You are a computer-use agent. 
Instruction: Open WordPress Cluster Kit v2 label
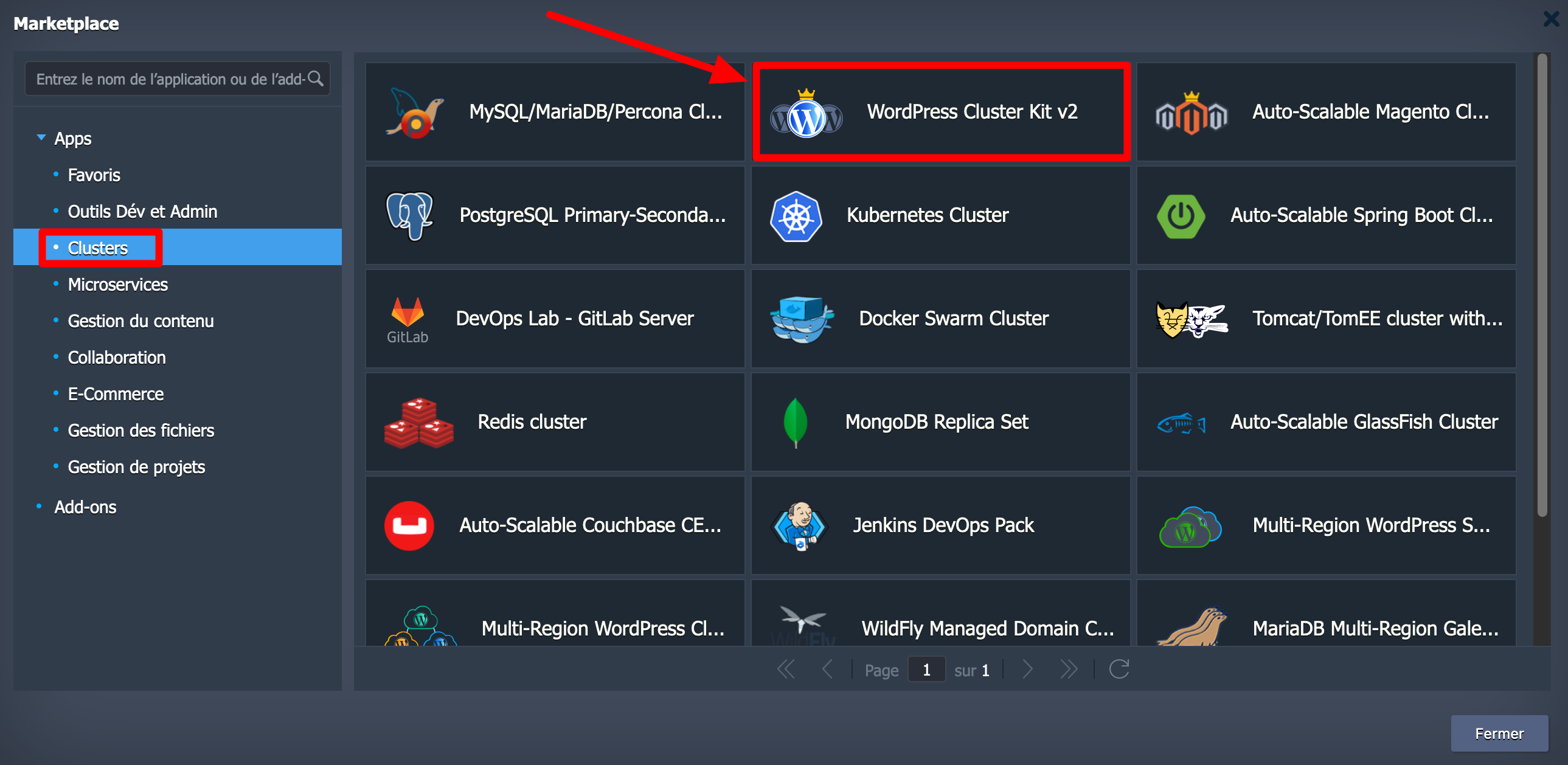[x=971, y=112]
